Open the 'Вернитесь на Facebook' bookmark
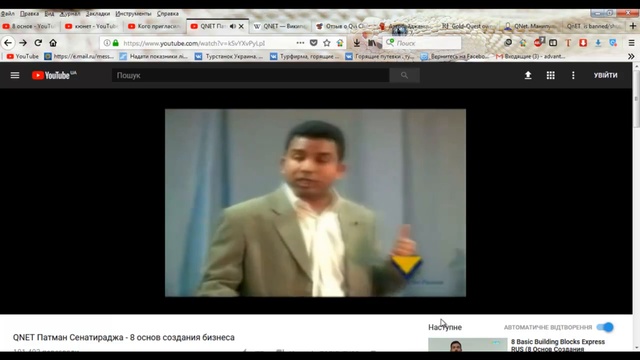The height and width of the screenshot is (360, 640). [x=455, y=56]
